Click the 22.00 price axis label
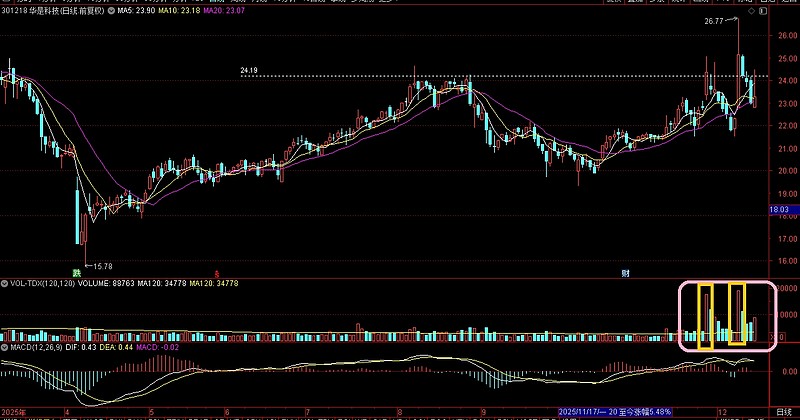 coord(788,126)
